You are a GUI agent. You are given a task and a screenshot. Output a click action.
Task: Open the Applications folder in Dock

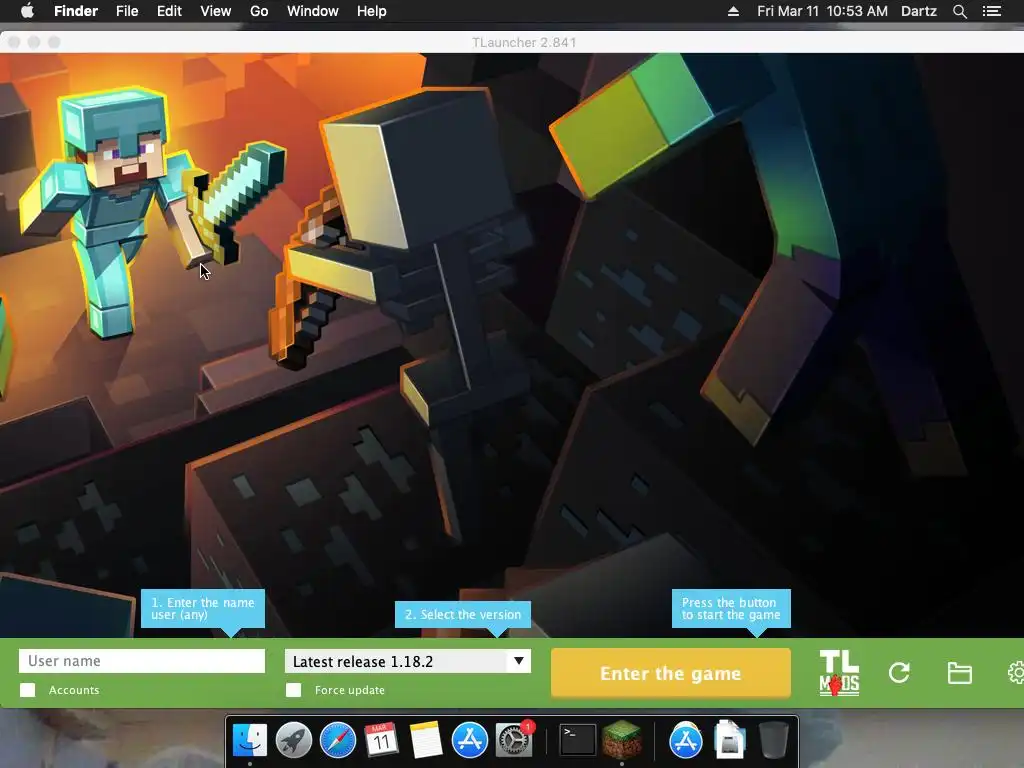click(686, 740)
